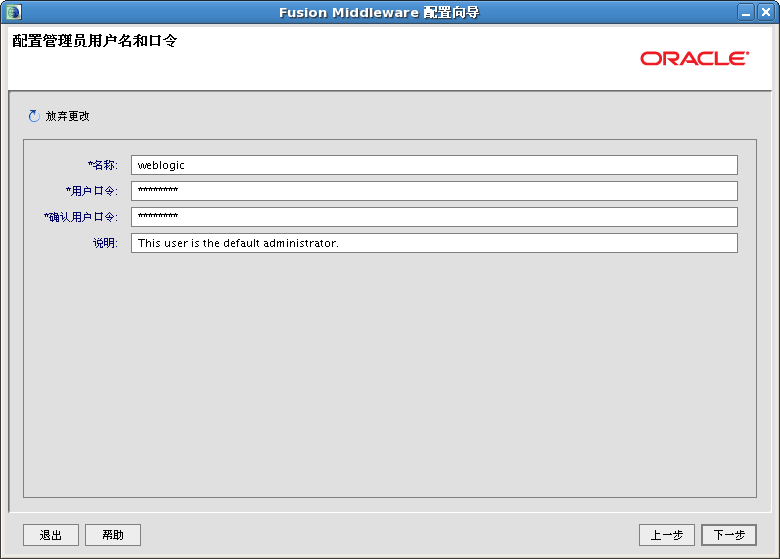
Task: Click the *用户口令: label
Action: tap(92, 191)
